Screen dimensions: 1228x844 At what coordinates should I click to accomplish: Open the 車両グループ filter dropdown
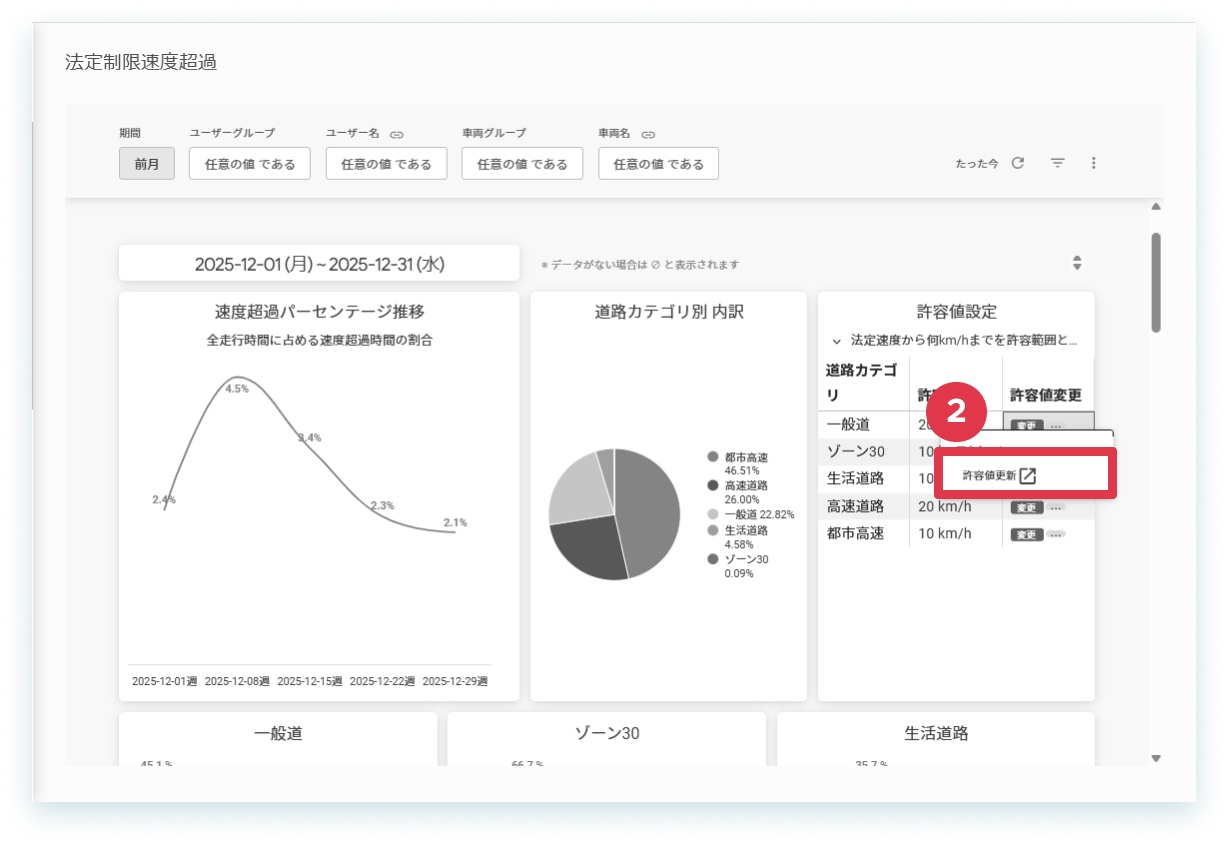(x=522, y=164)
